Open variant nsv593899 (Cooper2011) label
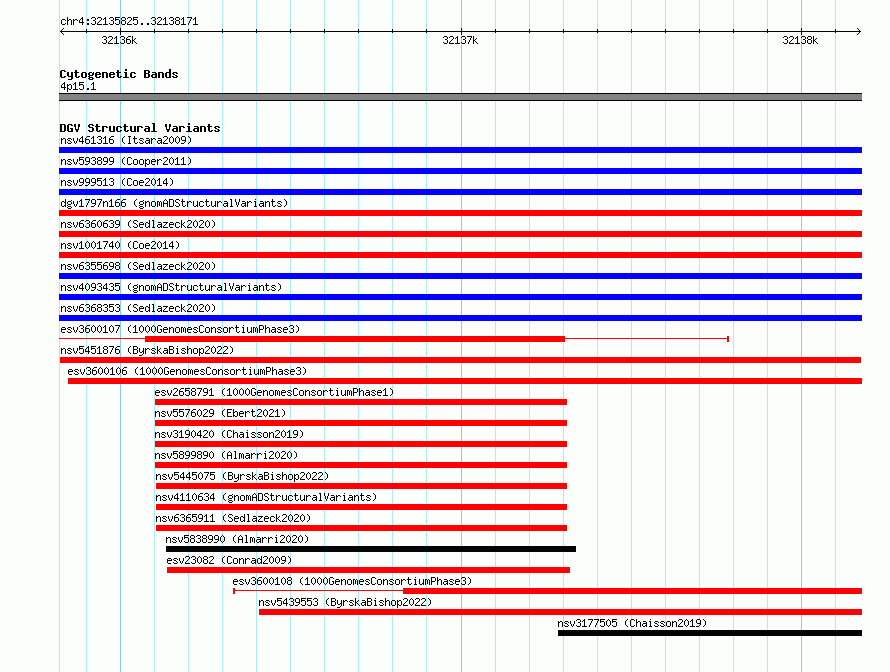The image size is (890, 672). tap(126, 161)
